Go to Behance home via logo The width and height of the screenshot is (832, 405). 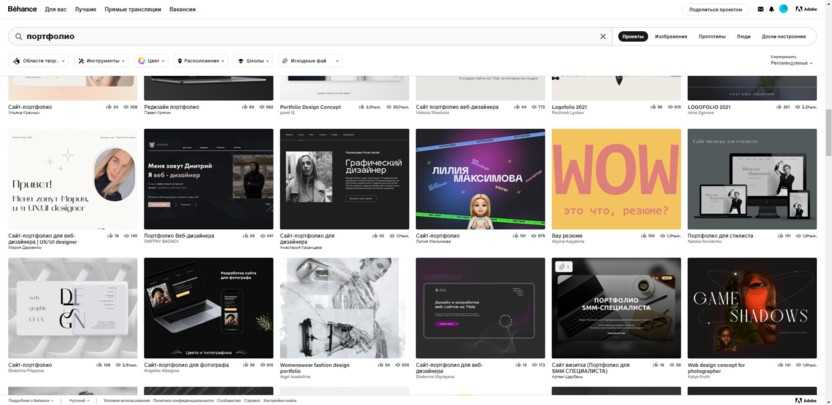point(22,9)
